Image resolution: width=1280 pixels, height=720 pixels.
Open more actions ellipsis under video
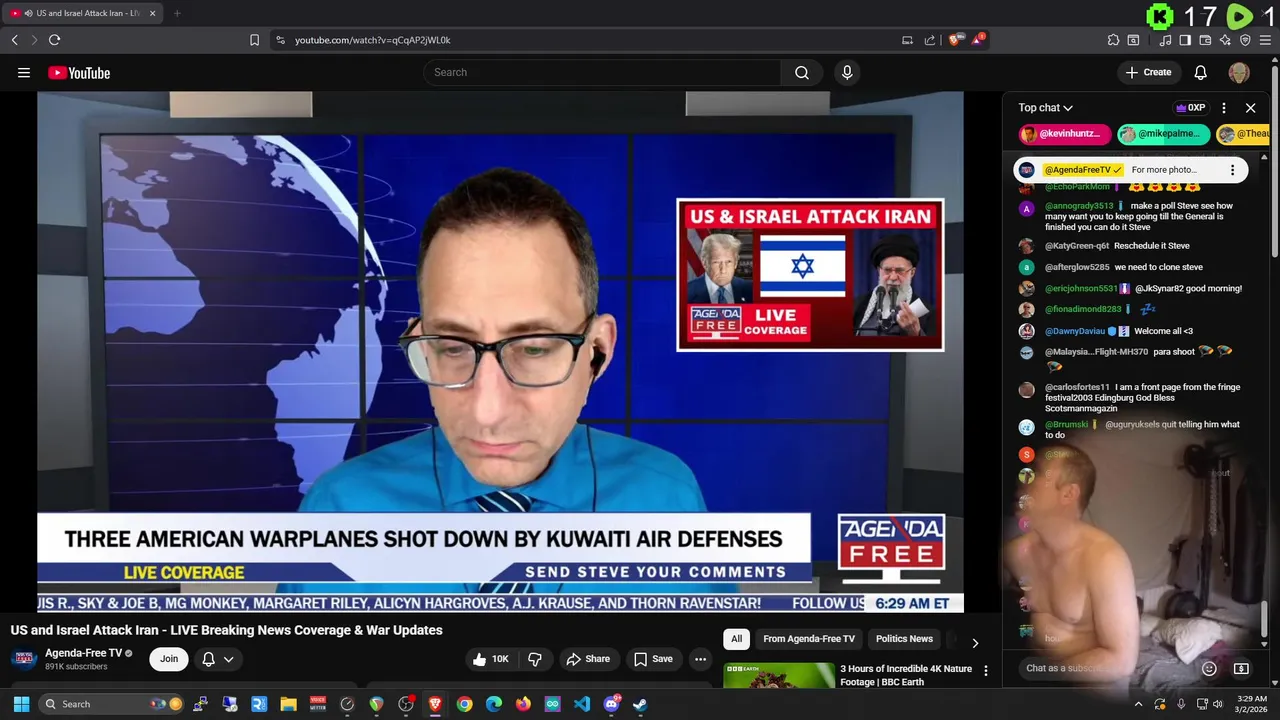(700, 659)
